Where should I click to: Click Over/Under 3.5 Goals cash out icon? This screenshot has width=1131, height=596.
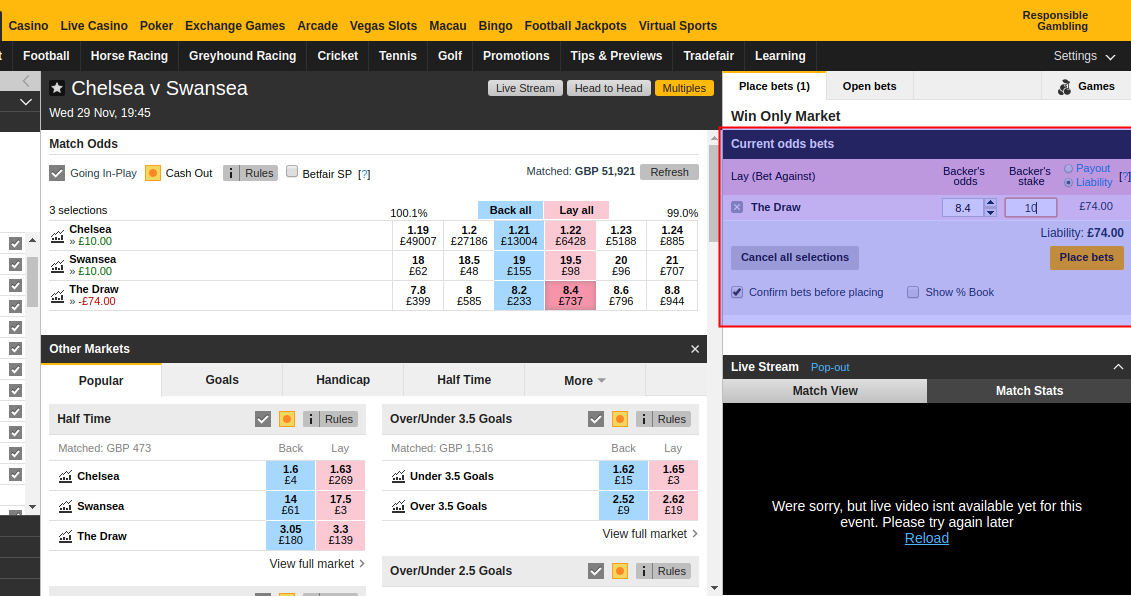pyautogui.click(x=620, y=419)
